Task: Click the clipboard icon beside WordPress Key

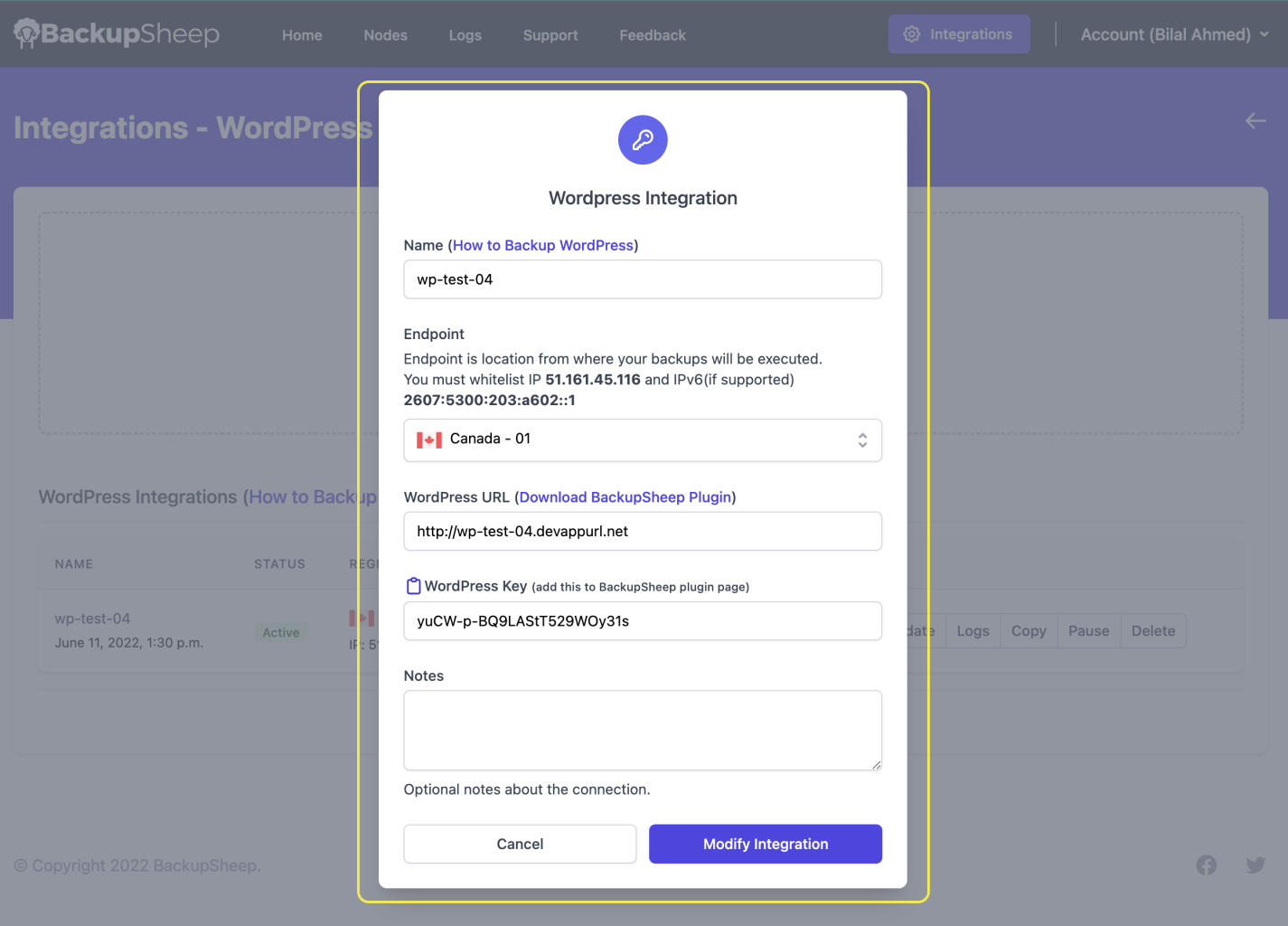Action: 413,586
